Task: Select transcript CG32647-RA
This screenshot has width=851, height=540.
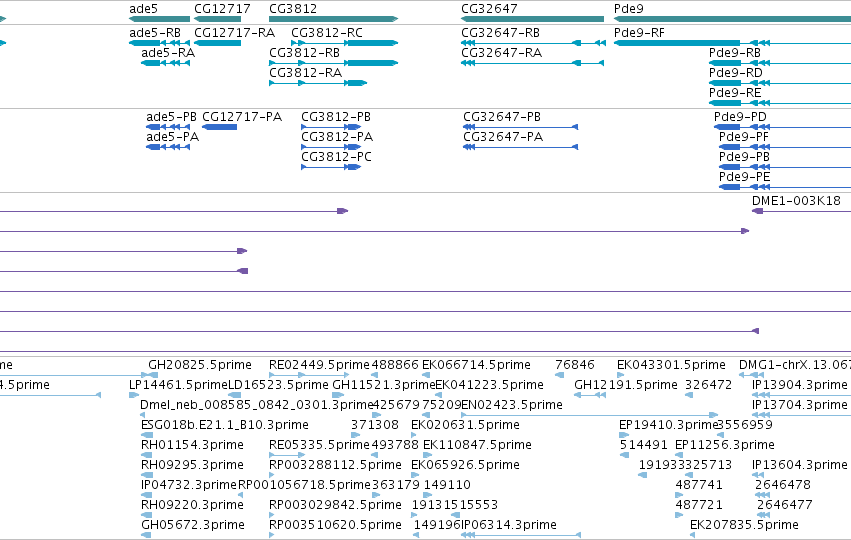Action: coord(501,53)
